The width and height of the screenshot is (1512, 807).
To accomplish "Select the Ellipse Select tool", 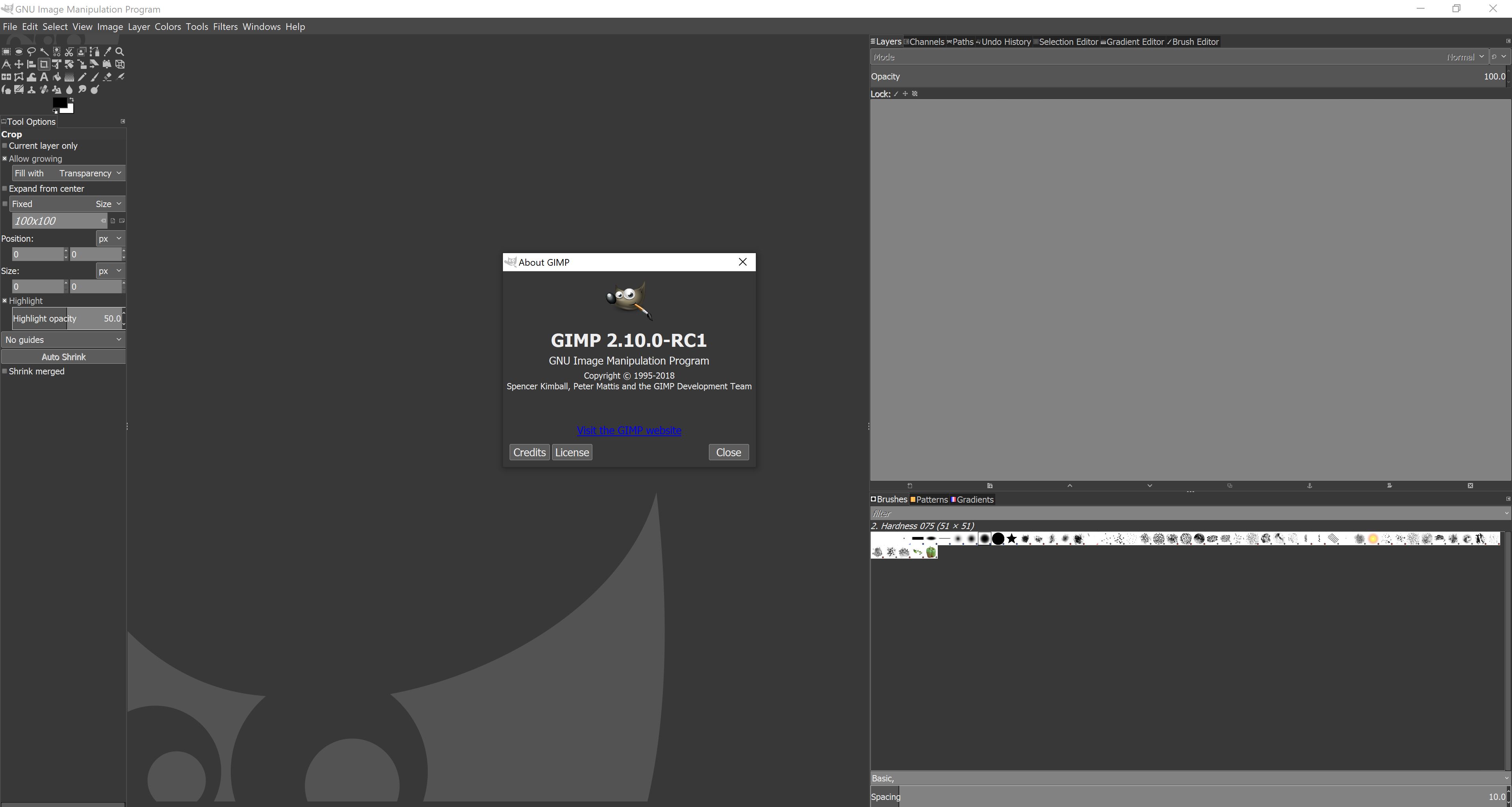I will pos(19,52).
